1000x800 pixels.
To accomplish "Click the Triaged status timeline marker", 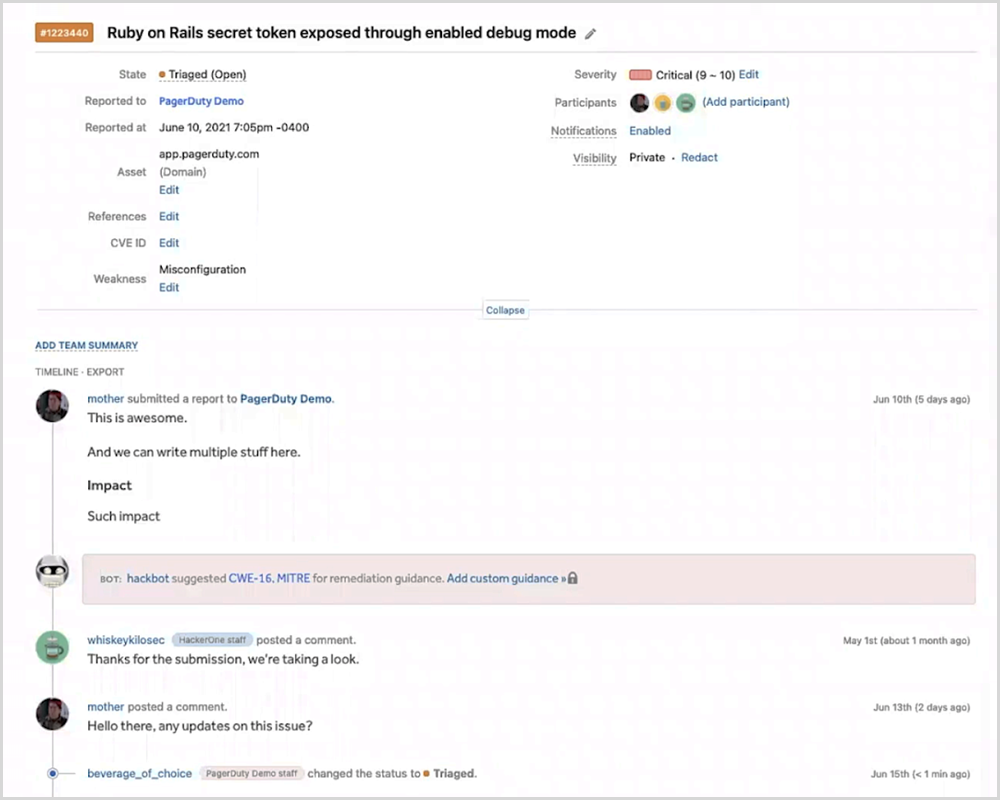I will 52,773.
